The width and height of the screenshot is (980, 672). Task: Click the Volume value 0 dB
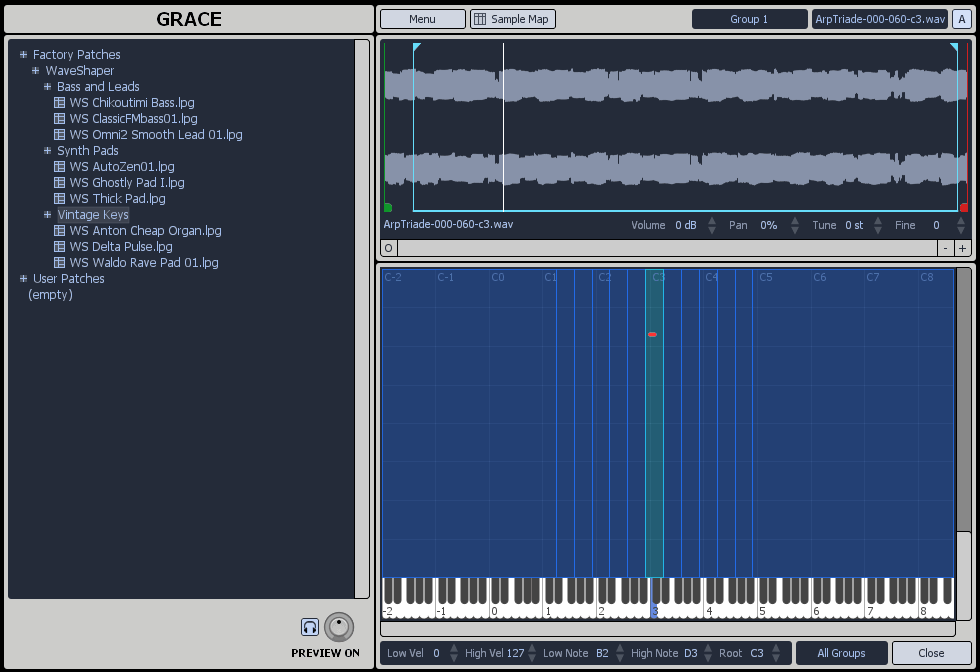[686, 225]
